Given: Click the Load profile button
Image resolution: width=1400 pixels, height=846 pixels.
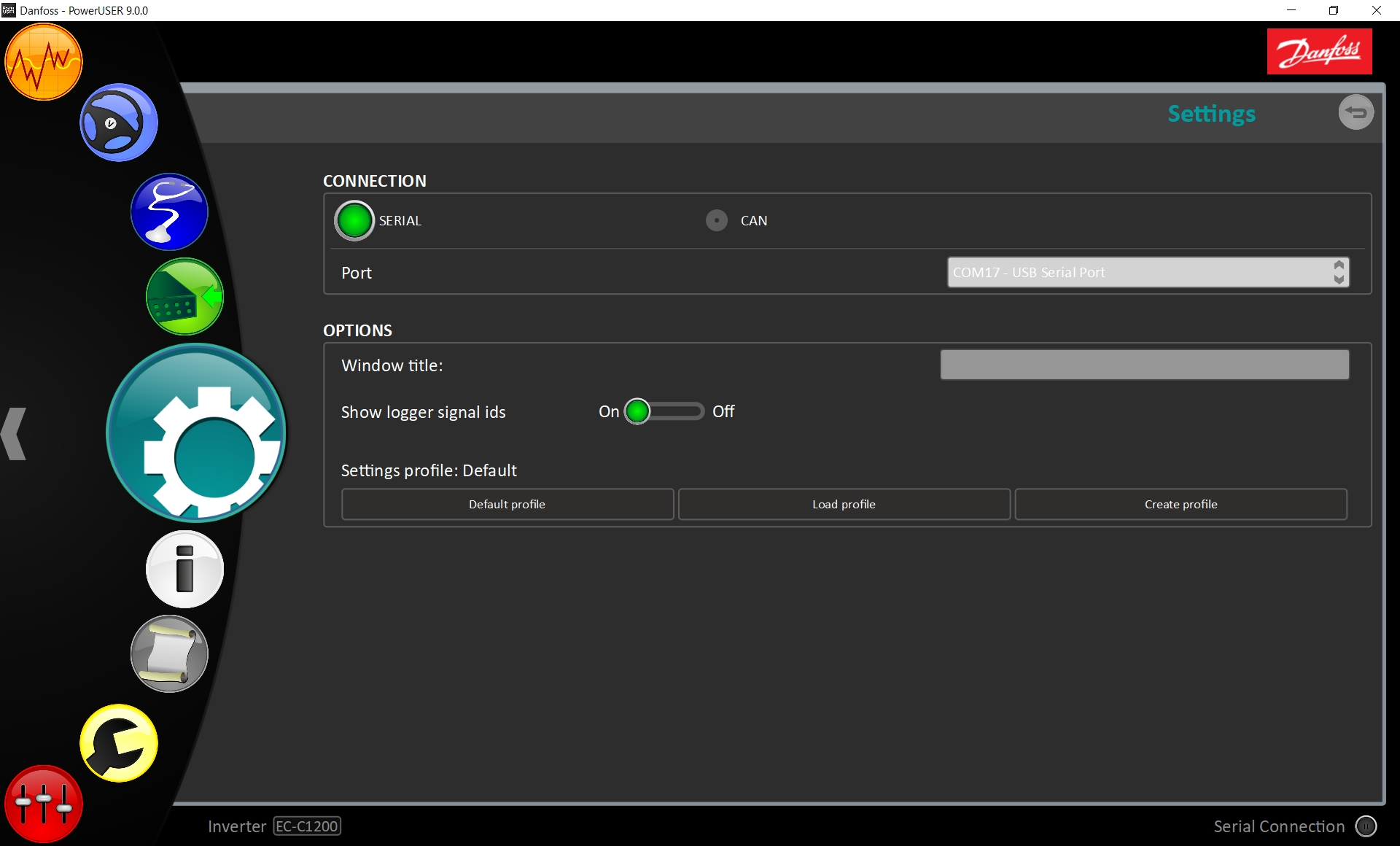Looking at the screenshot, I should click(x=844, y=504).
